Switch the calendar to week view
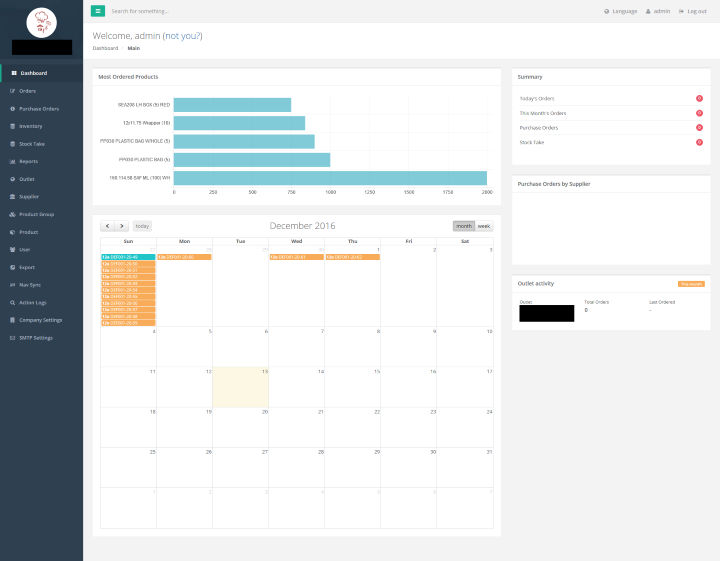 coord(484,226)
